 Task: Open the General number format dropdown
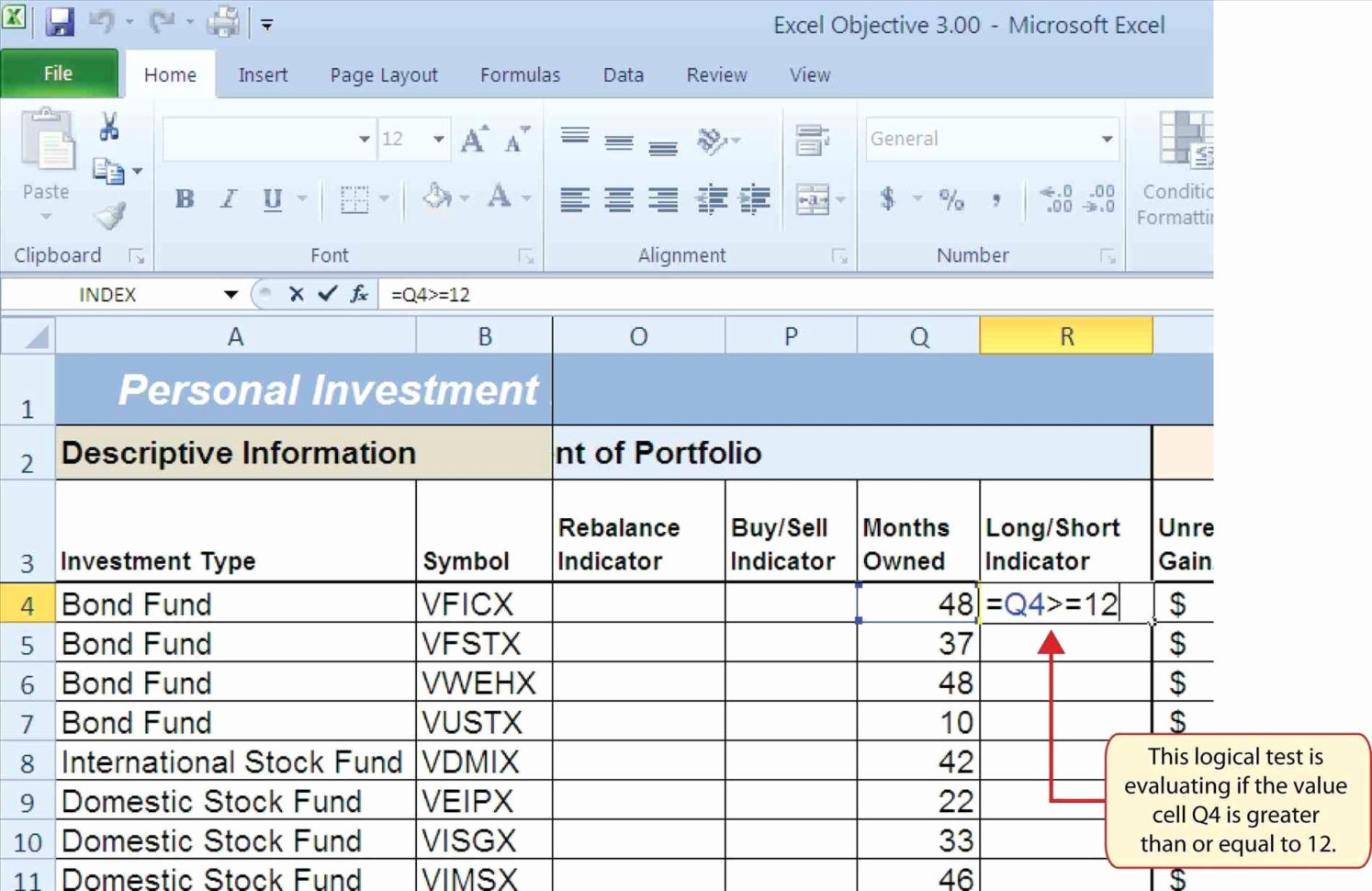coord(1107,139)
